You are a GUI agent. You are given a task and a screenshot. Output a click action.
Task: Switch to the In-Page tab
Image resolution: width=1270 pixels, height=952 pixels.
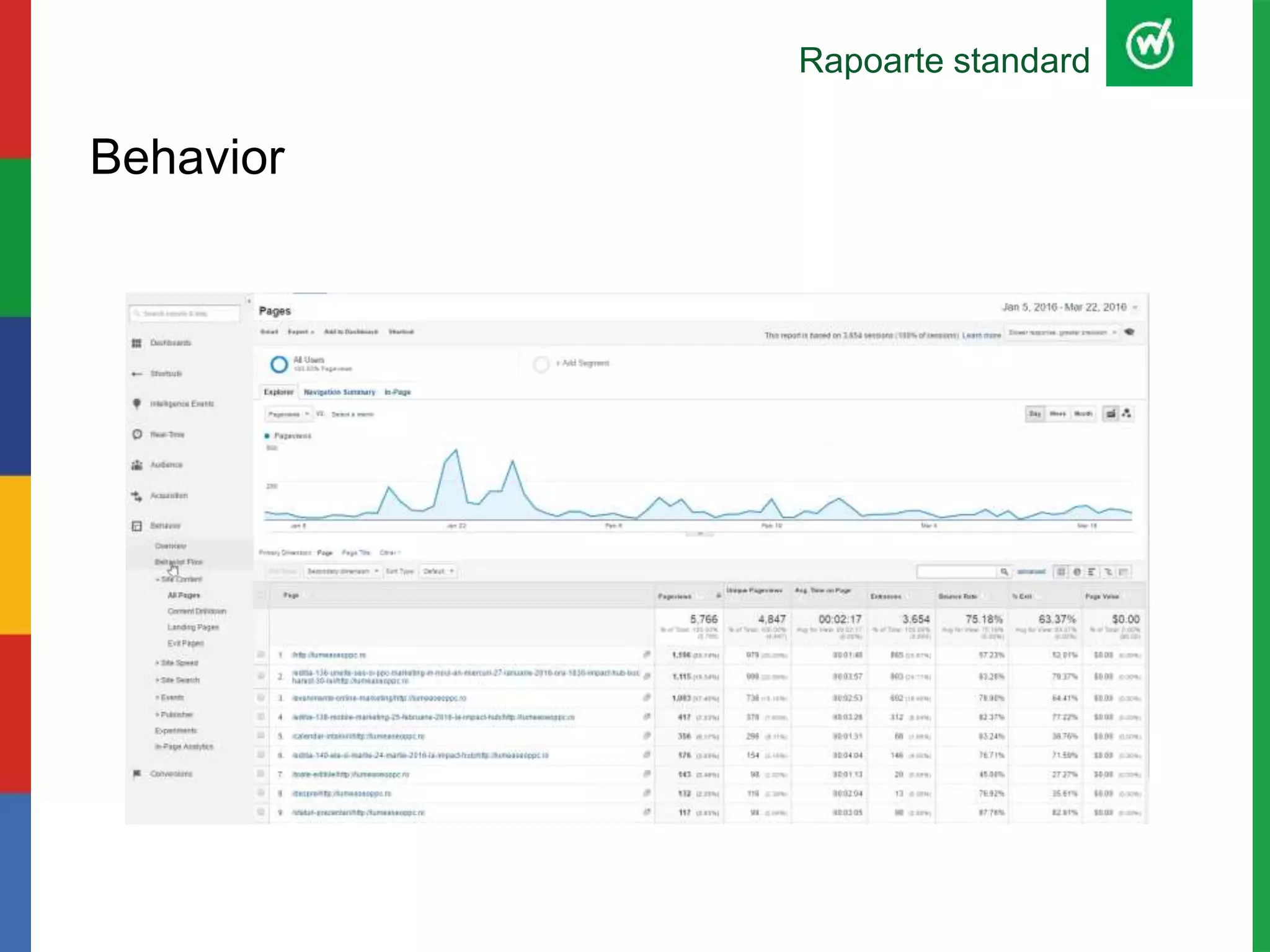pos(397,392)
